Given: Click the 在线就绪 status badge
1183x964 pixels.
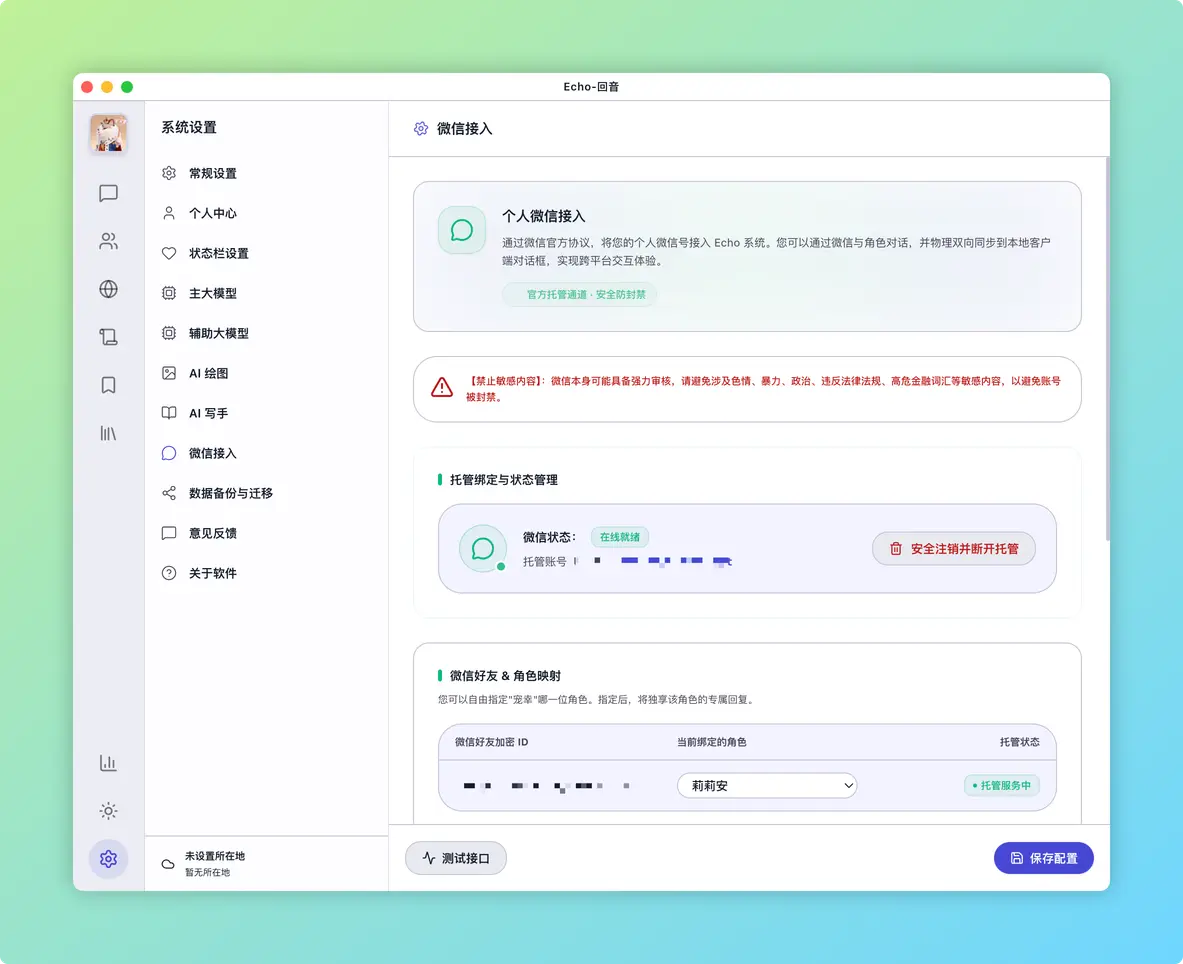Looking at the screenshot, I should point(619,537).
